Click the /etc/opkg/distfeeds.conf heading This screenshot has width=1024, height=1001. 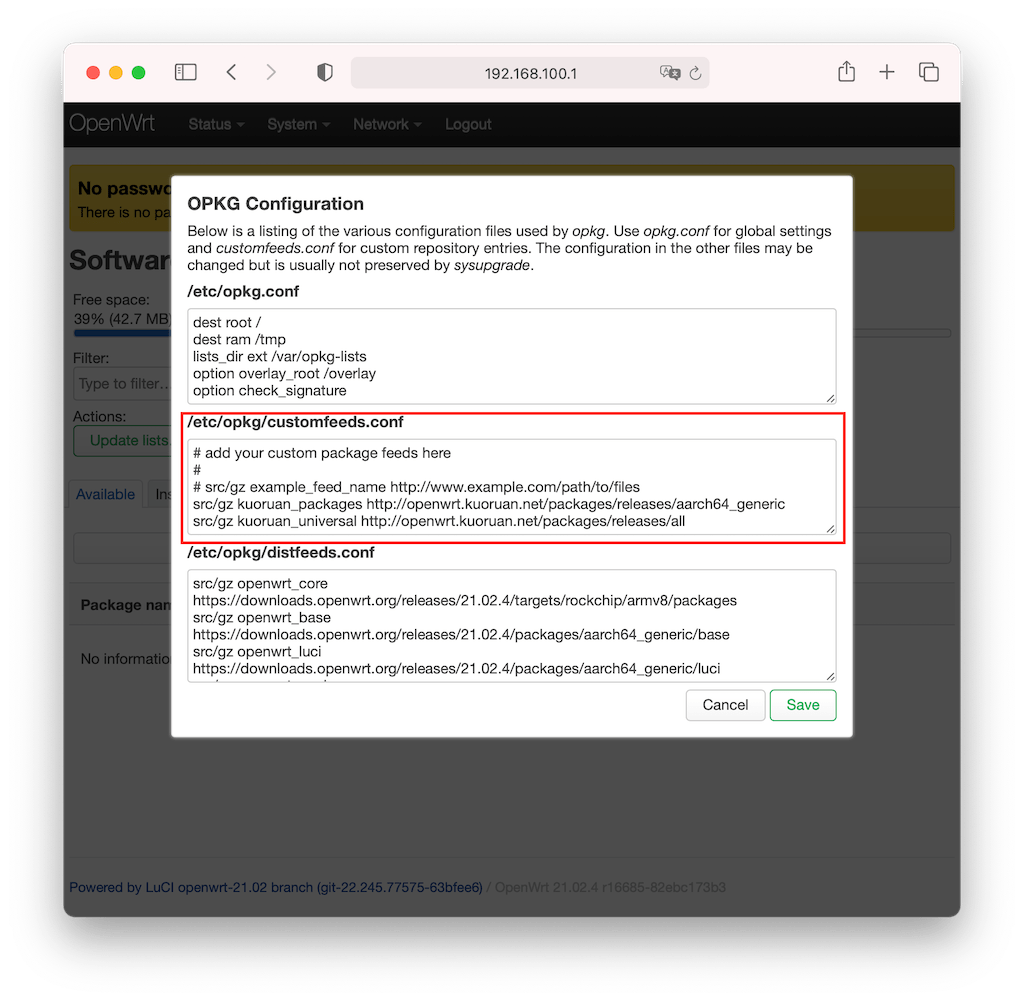tap(281, 552)
